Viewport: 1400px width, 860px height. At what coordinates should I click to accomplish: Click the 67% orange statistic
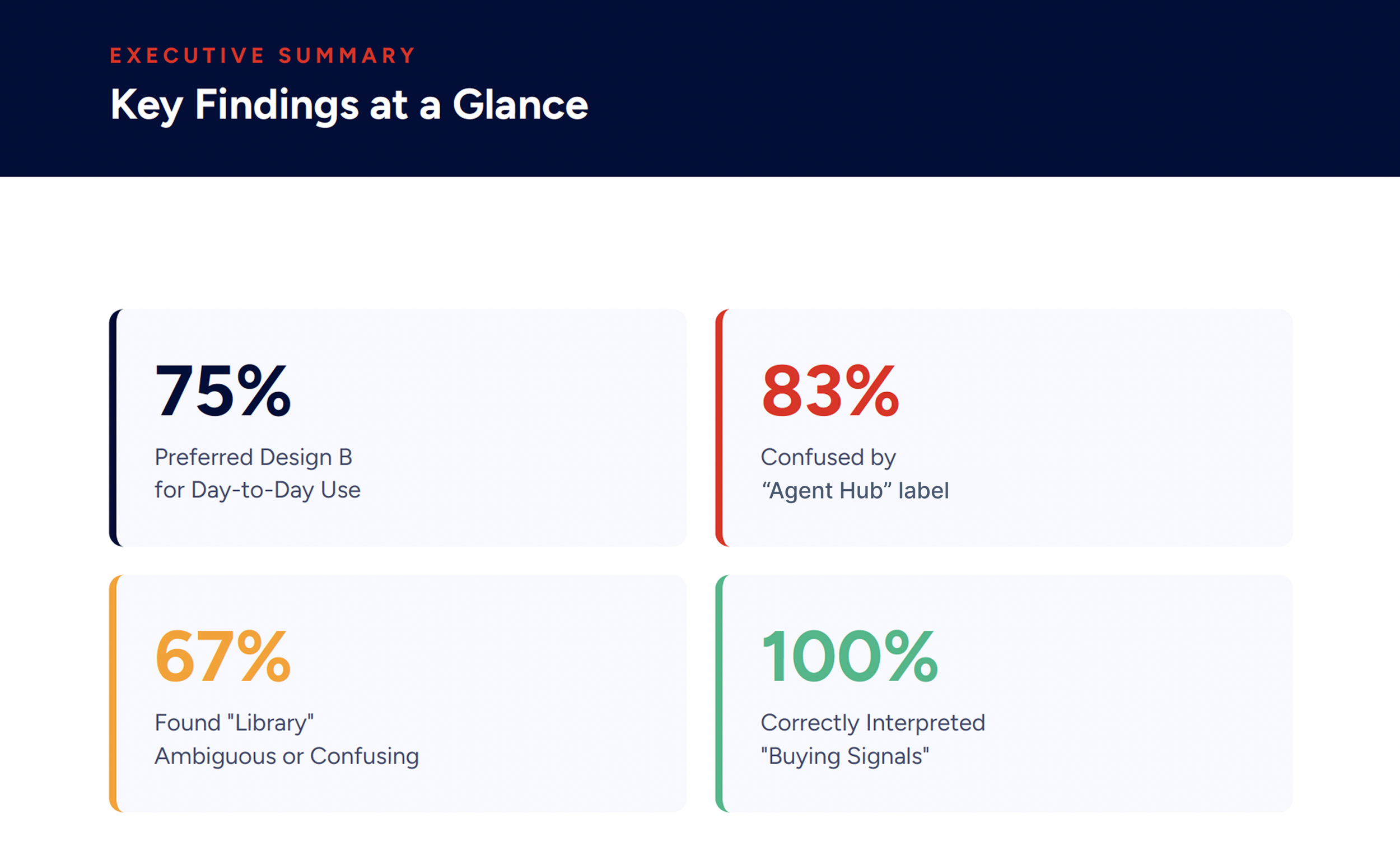223,657
